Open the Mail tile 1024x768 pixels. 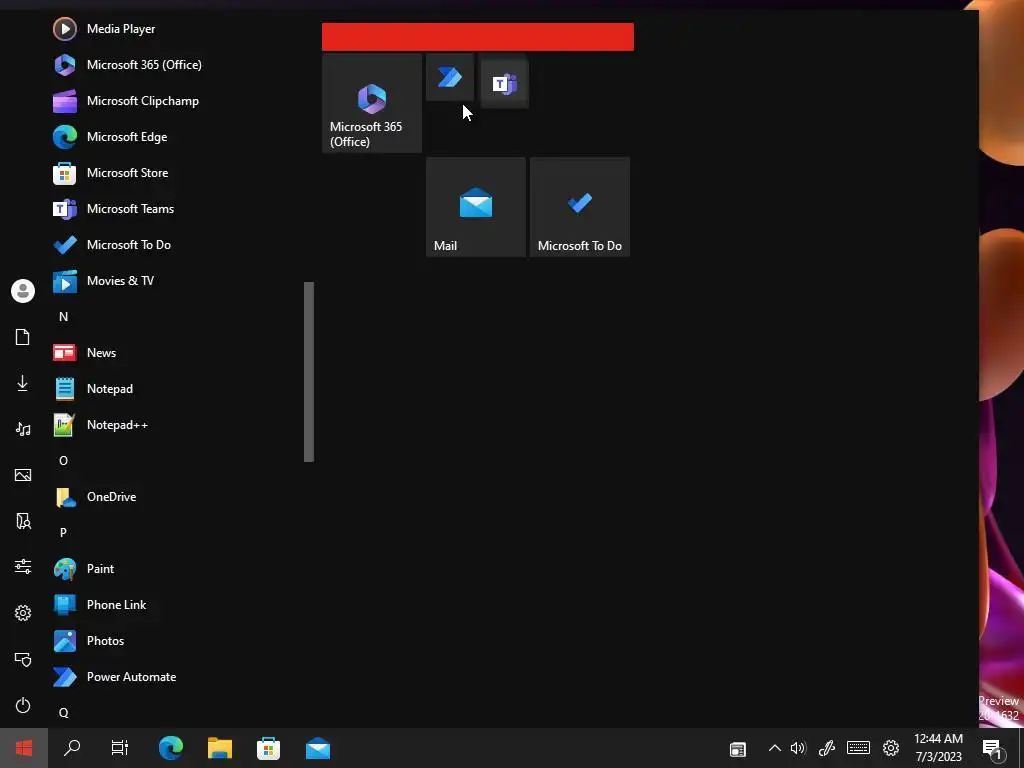[475, 206]
